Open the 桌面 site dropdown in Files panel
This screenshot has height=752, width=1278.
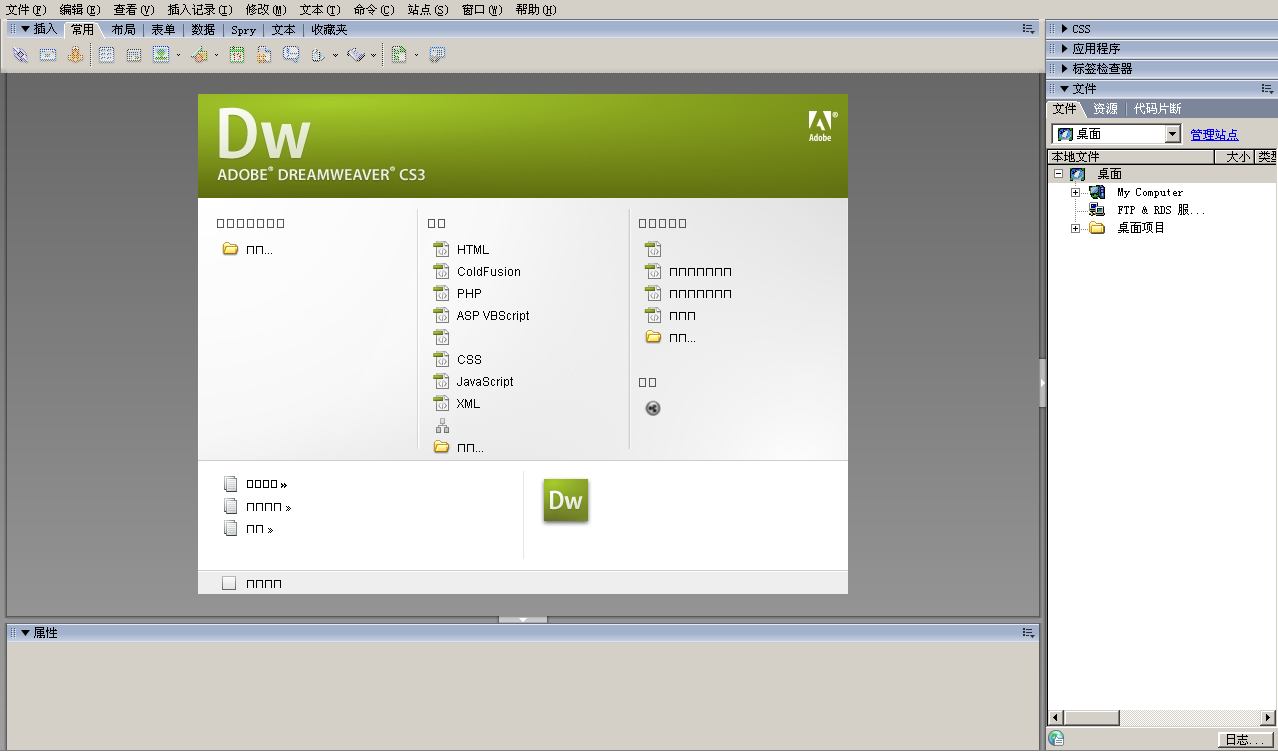tap(1173, 134)
